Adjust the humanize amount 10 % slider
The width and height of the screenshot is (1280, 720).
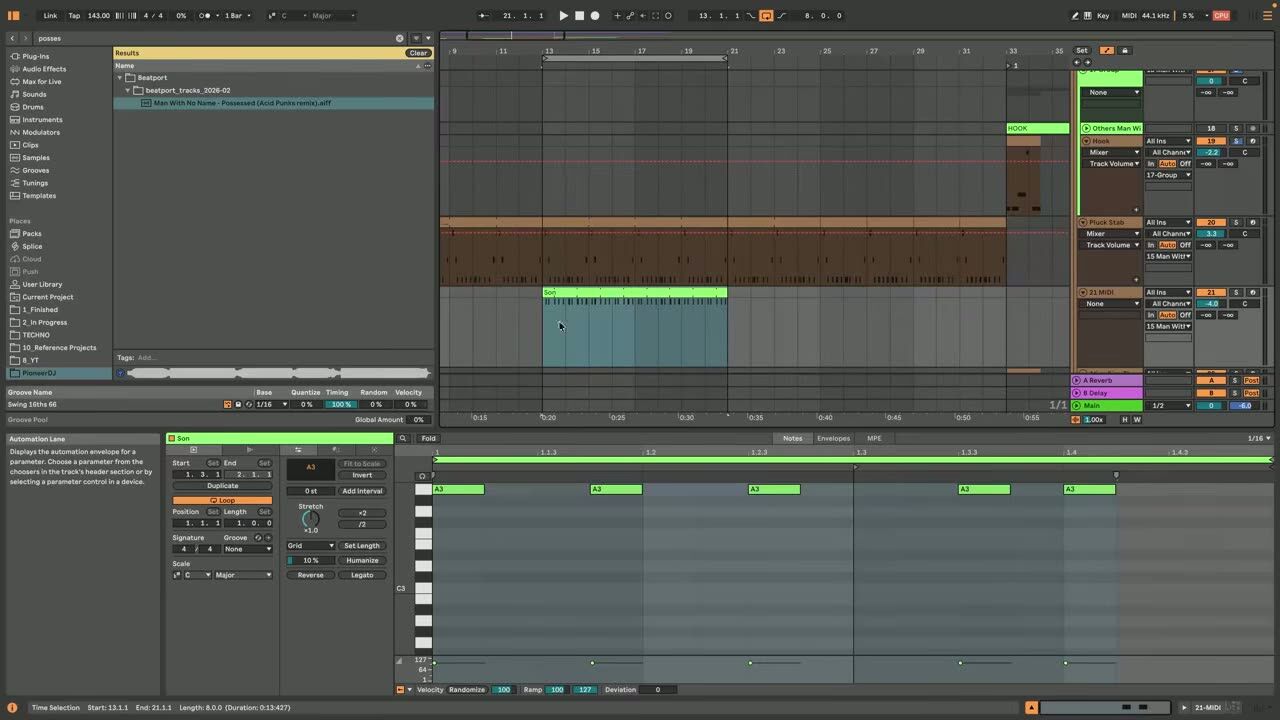[x=310, y=561]
